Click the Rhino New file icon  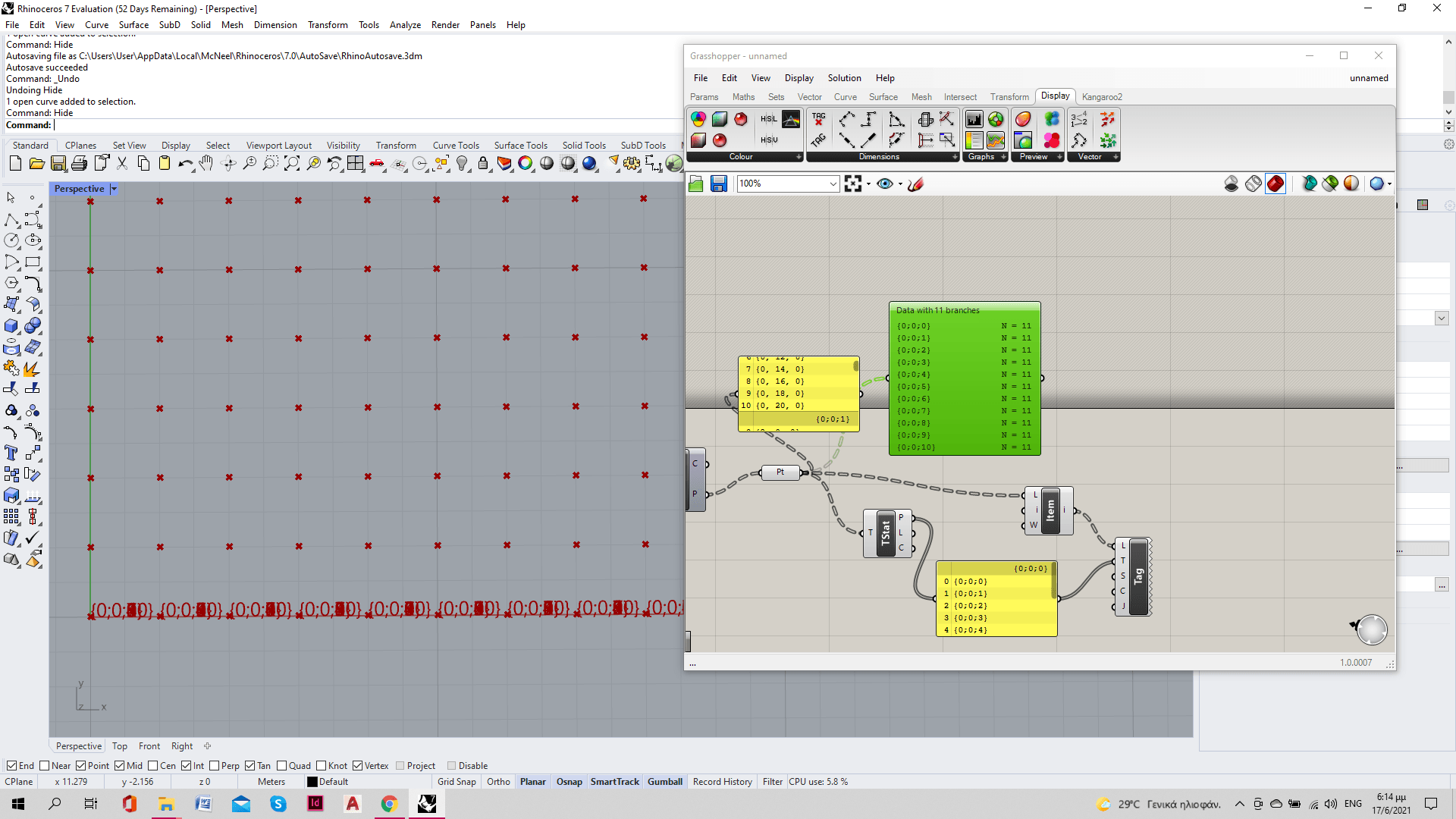15,163
